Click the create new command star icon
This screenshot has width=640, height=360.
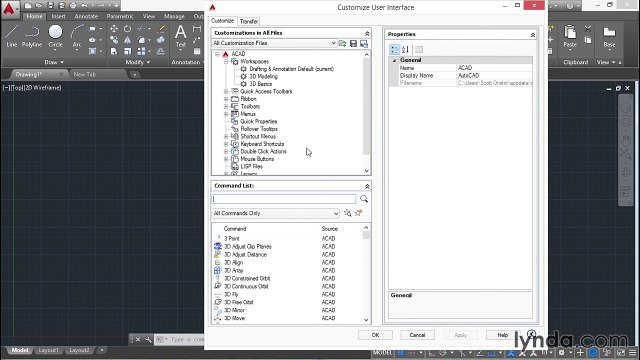(358, 213)
